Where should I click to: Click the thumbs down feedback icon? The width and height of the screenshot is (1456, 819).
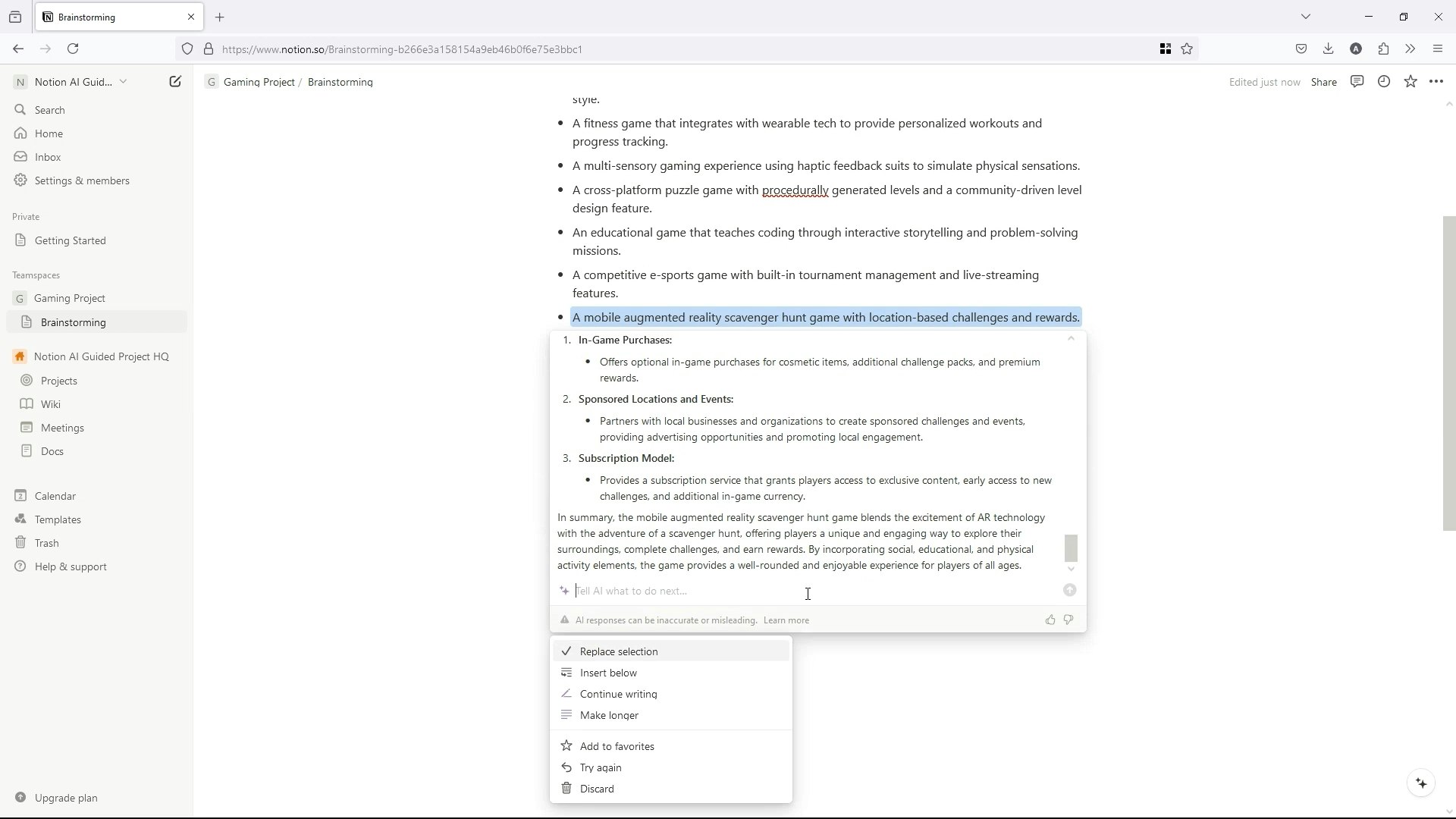pyautogui.click(x=1068, y=620)
